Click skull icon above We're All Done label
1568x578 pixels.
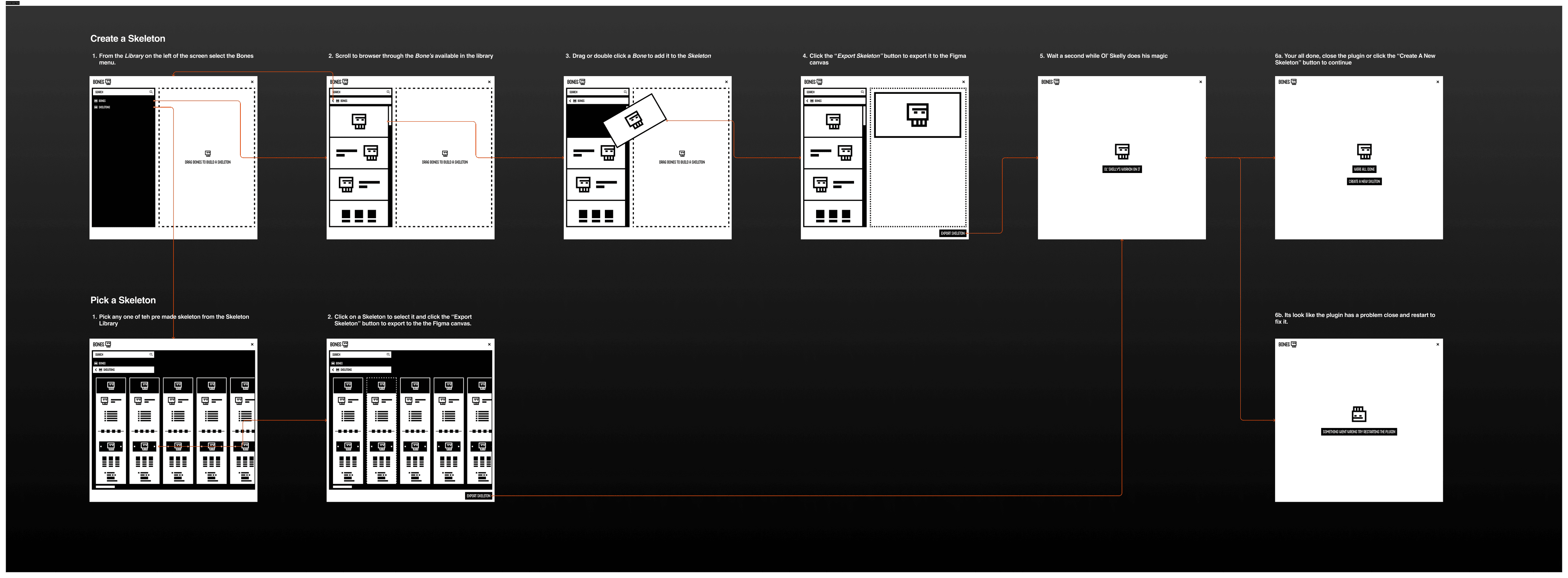(x=1364, y=151)
